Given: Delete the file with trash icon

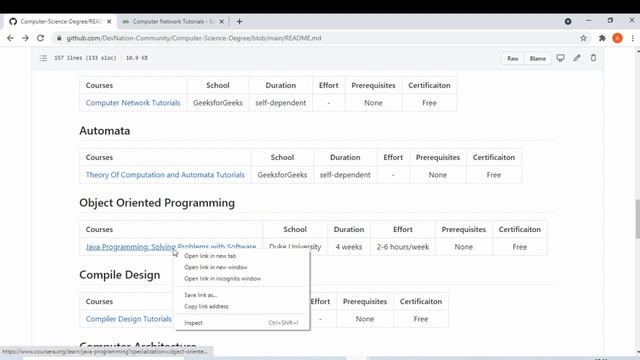Looking at the screenshot, I should [593, 58].
